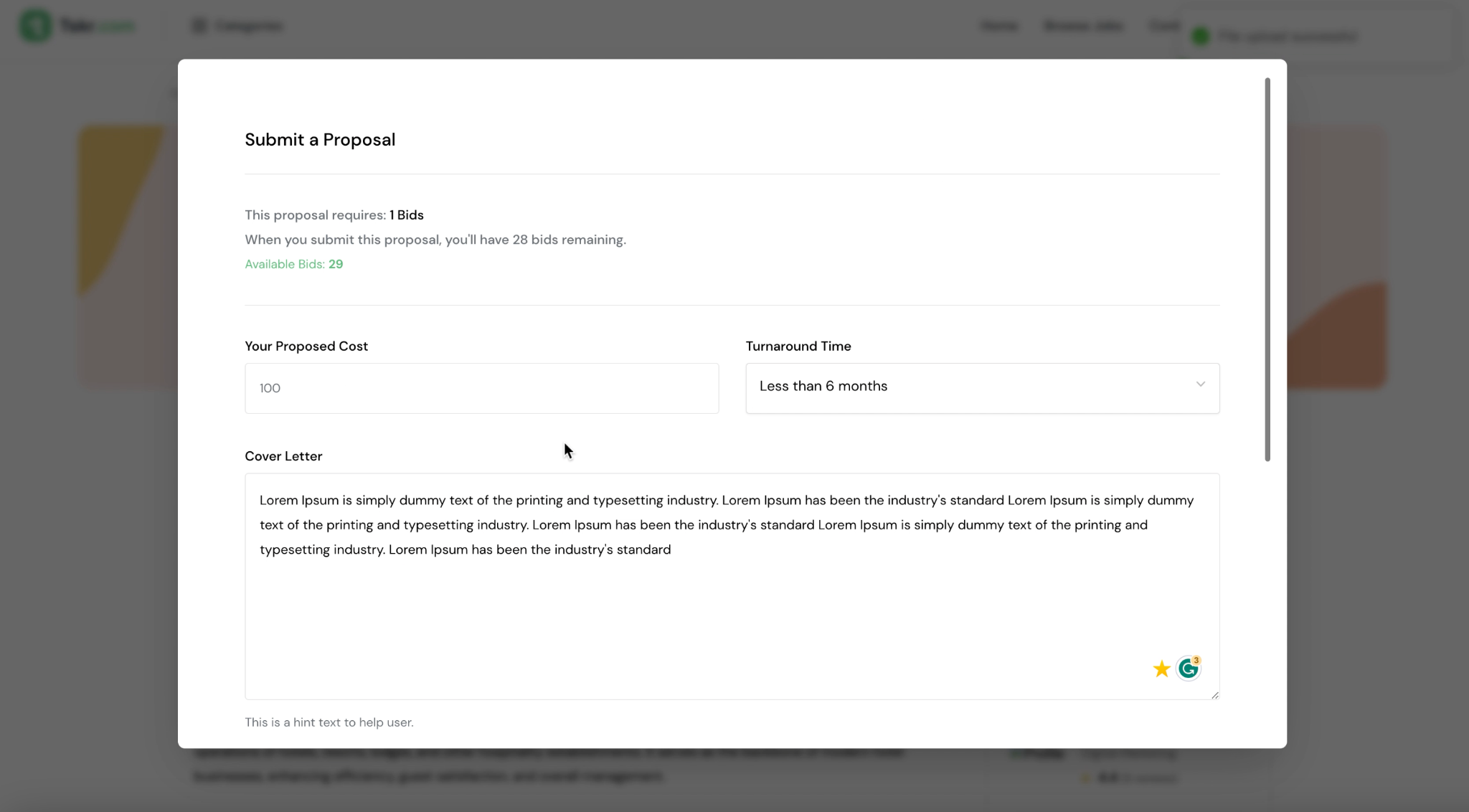Expand the blurred Categories menu
Viewport: 1469px width, 812px height.
[x=238, y=26]
